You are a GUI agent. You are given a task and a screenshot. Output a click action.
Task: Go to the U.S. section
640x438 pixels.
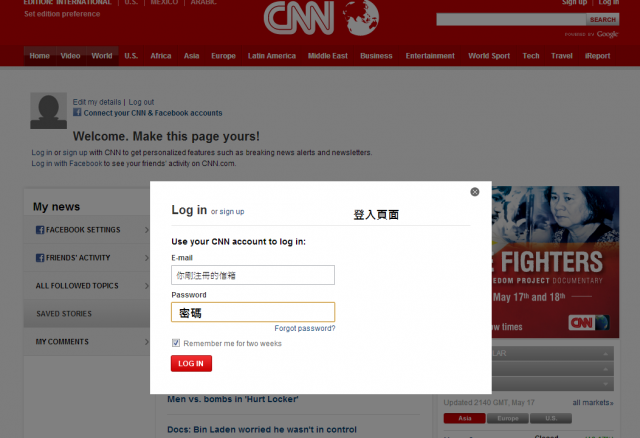(131, 56)
